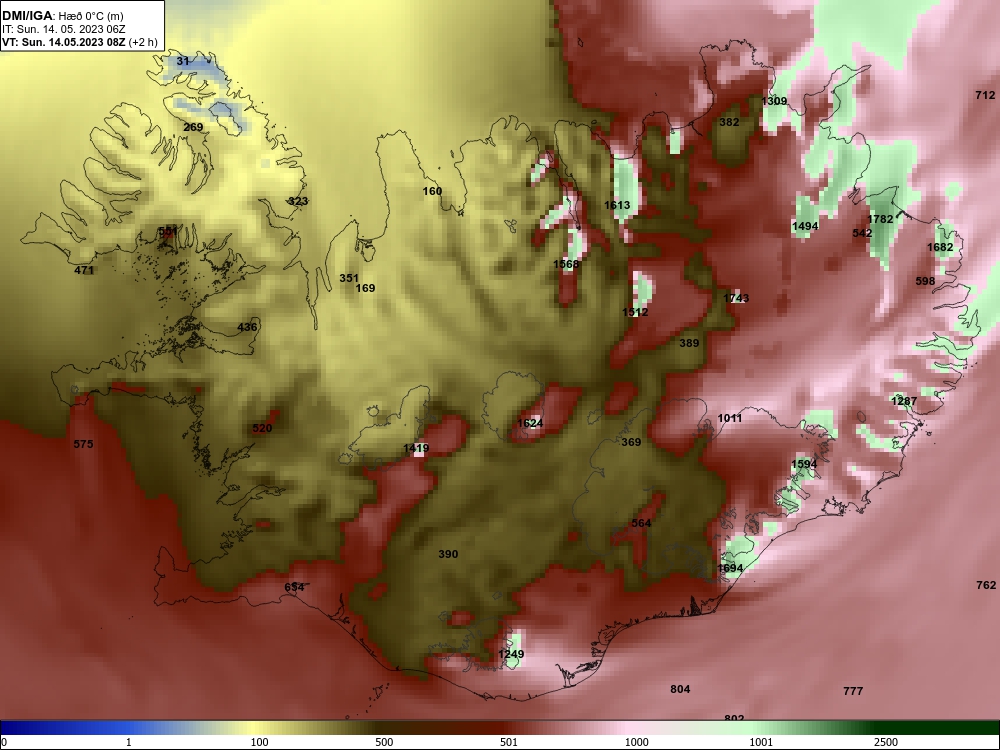1000x750 pixels.
Task: Select the 160 height value
Action: point(432,191)
